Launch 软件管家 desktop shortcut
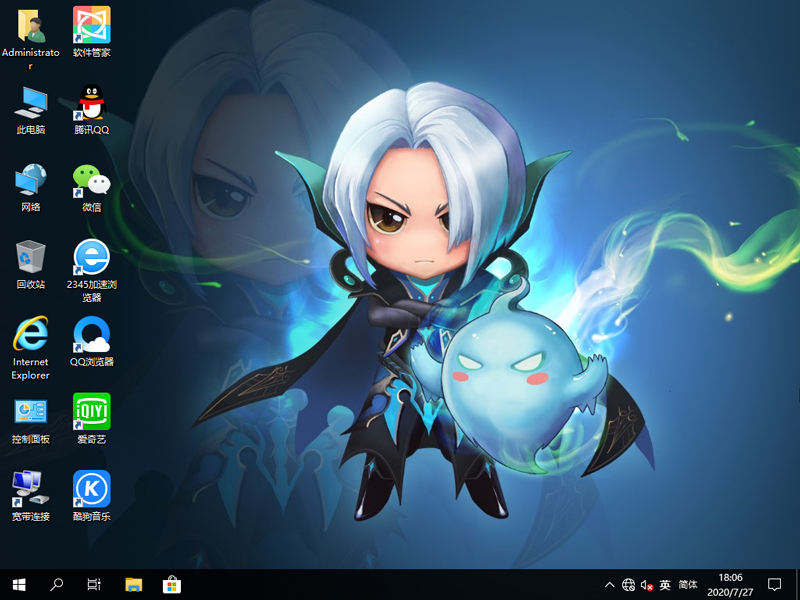This screenshot has width=800, height=600. [92, 25]
